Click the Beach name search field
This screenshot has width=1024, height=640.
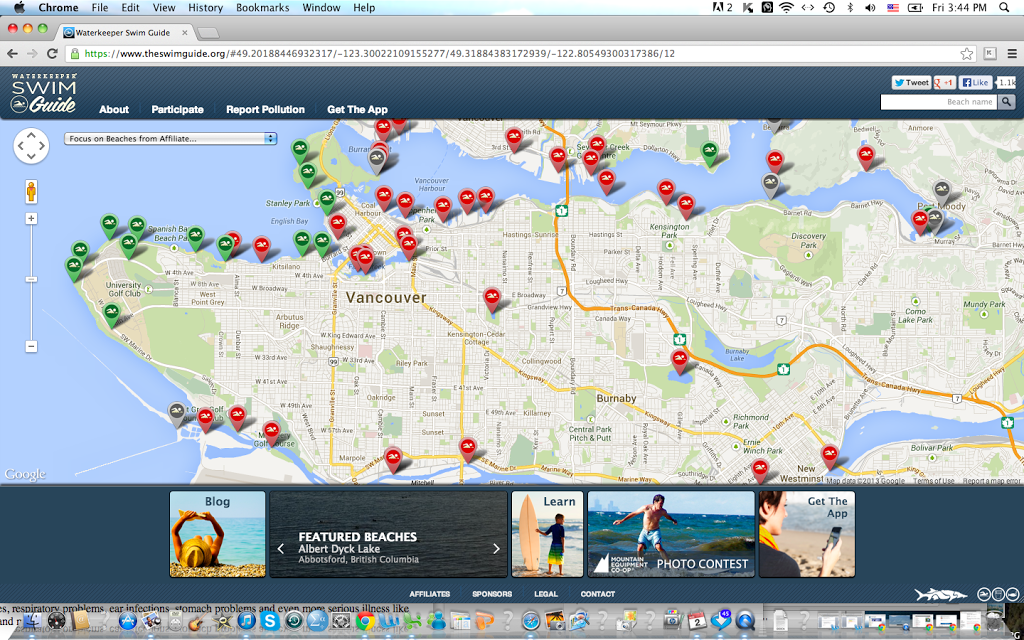[x=938, y=102]
